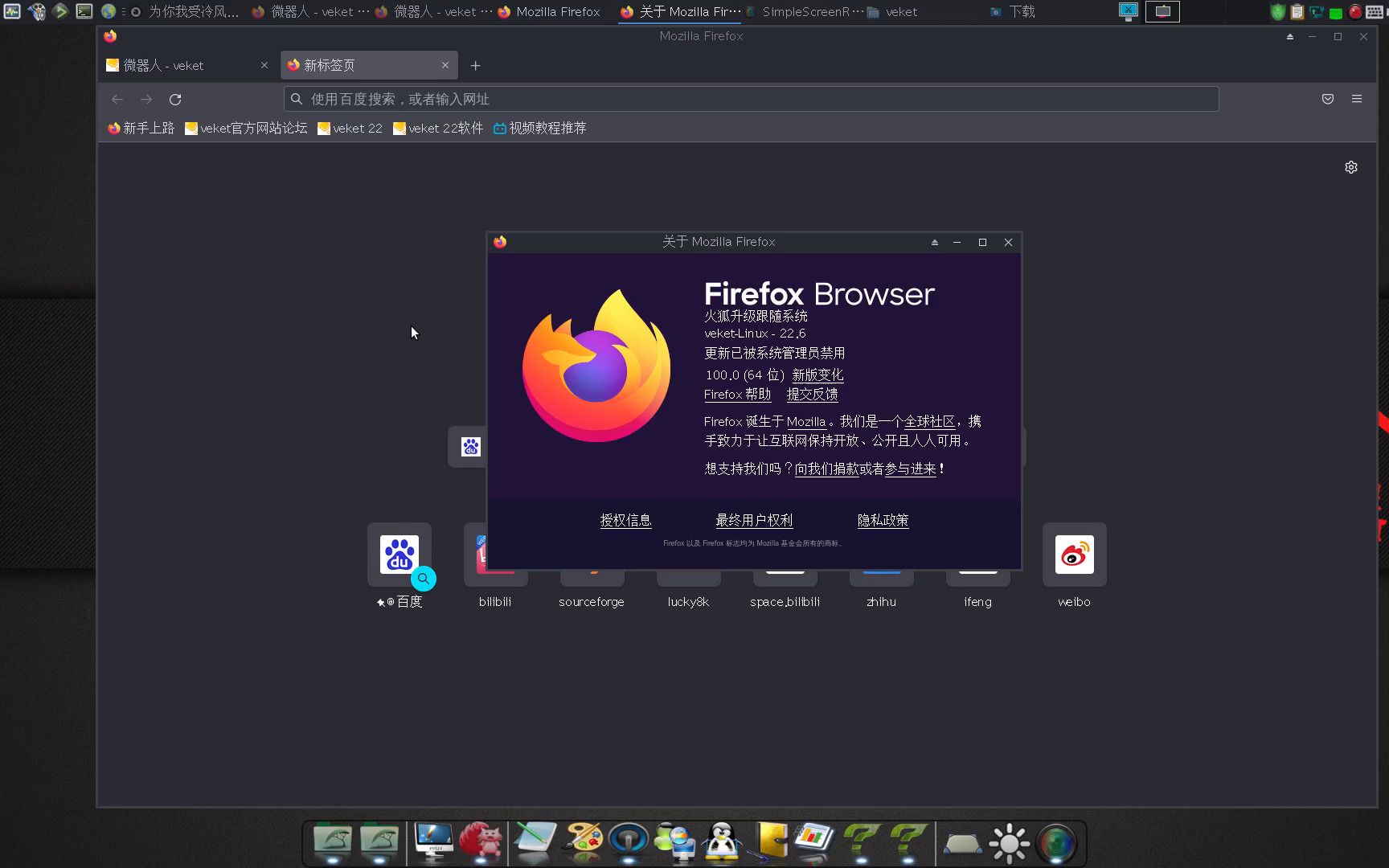Open the network users computer dock icon
This screenshot has height=868, width=1389.
674,842
